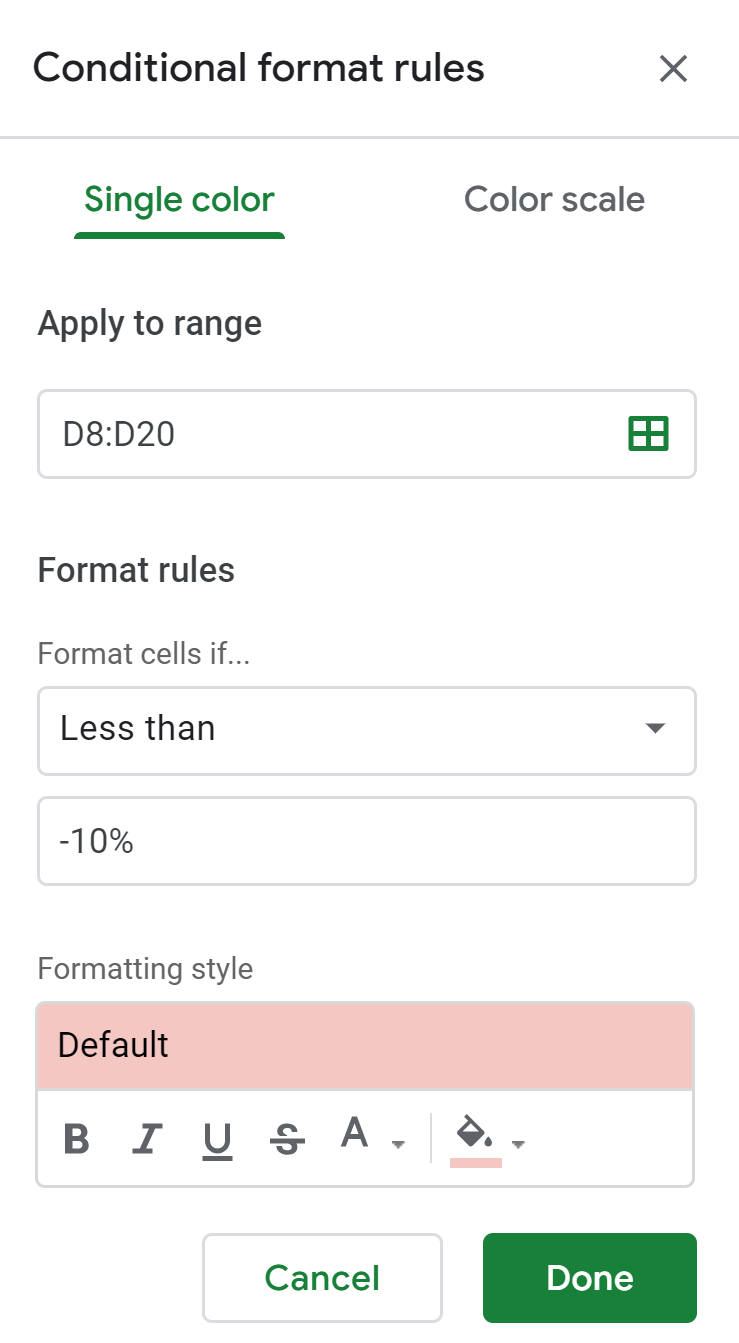Click the select data range grid icon
739x1343 pixels.
click(x=648, y=434)
